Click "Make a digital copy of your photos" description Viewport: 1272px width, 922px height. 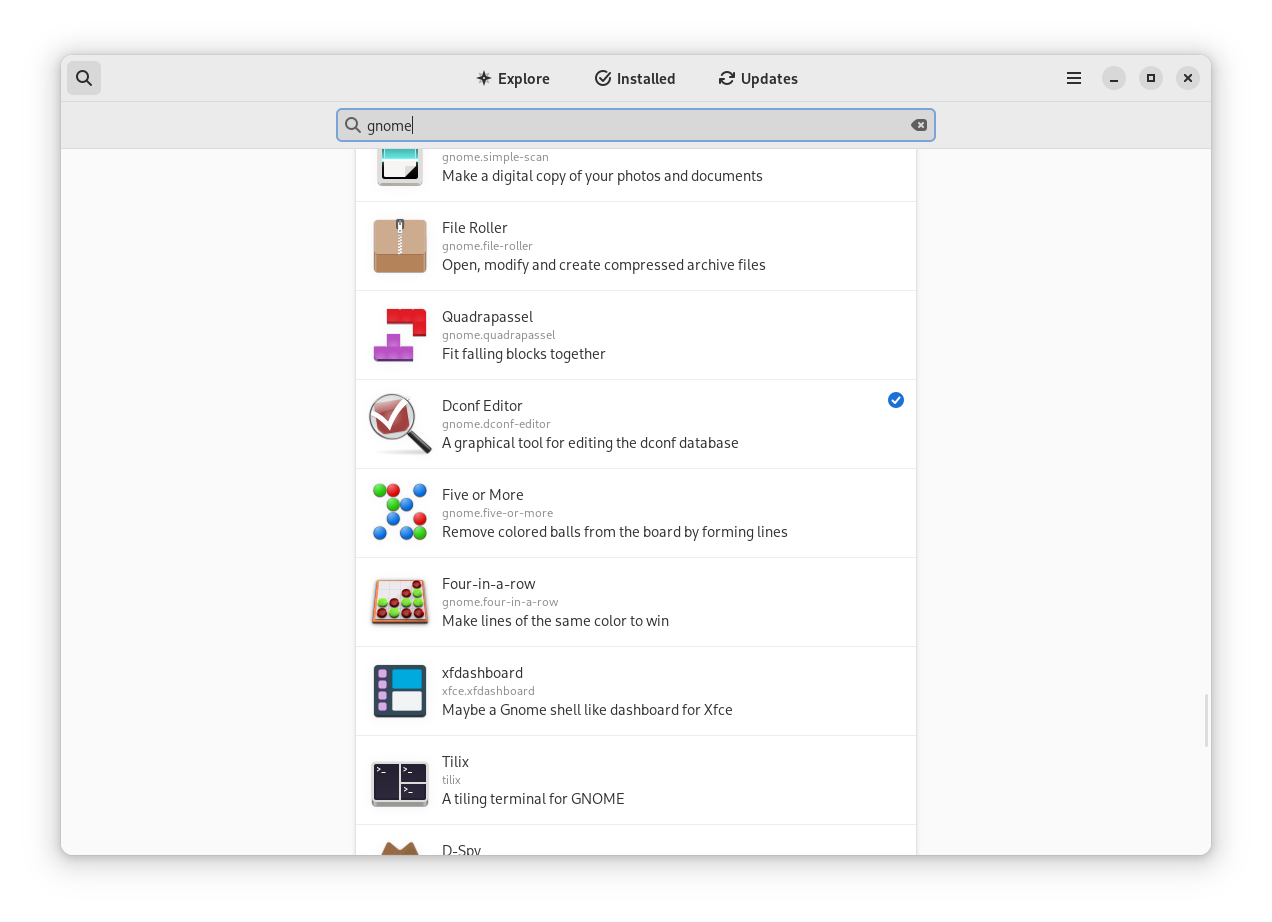[602, 176]
